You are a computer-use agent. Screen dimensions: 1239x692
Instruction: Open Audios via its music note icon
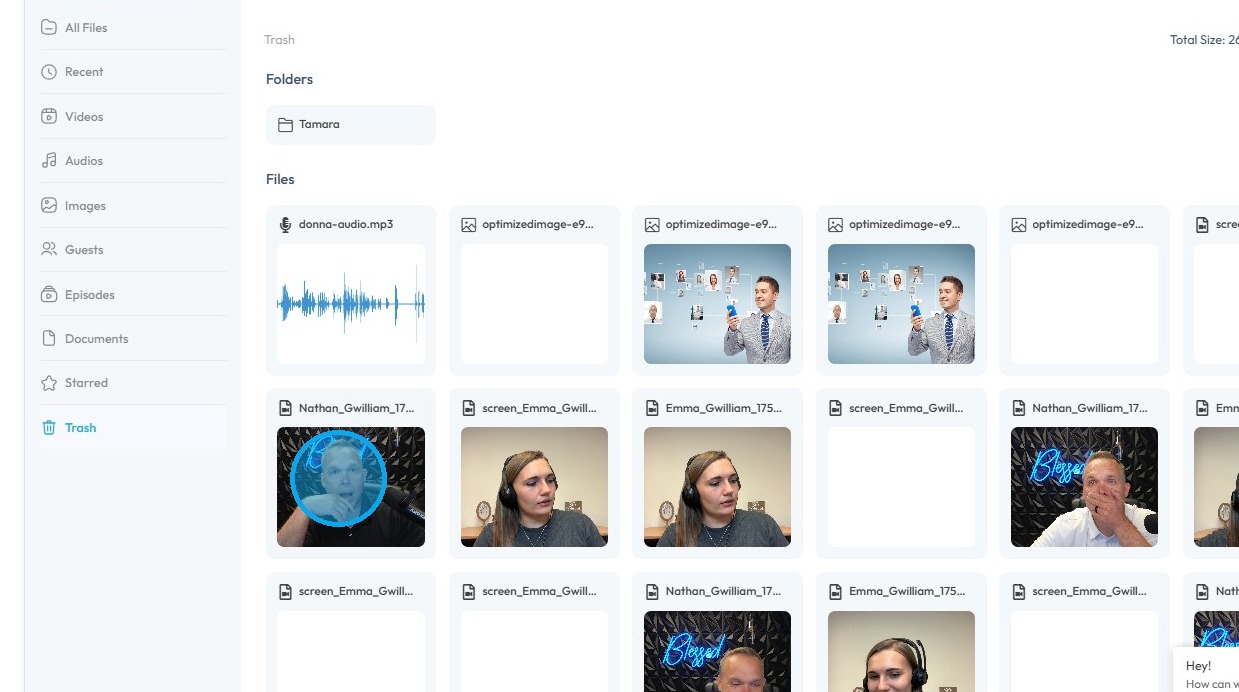[x=49, y=161]
